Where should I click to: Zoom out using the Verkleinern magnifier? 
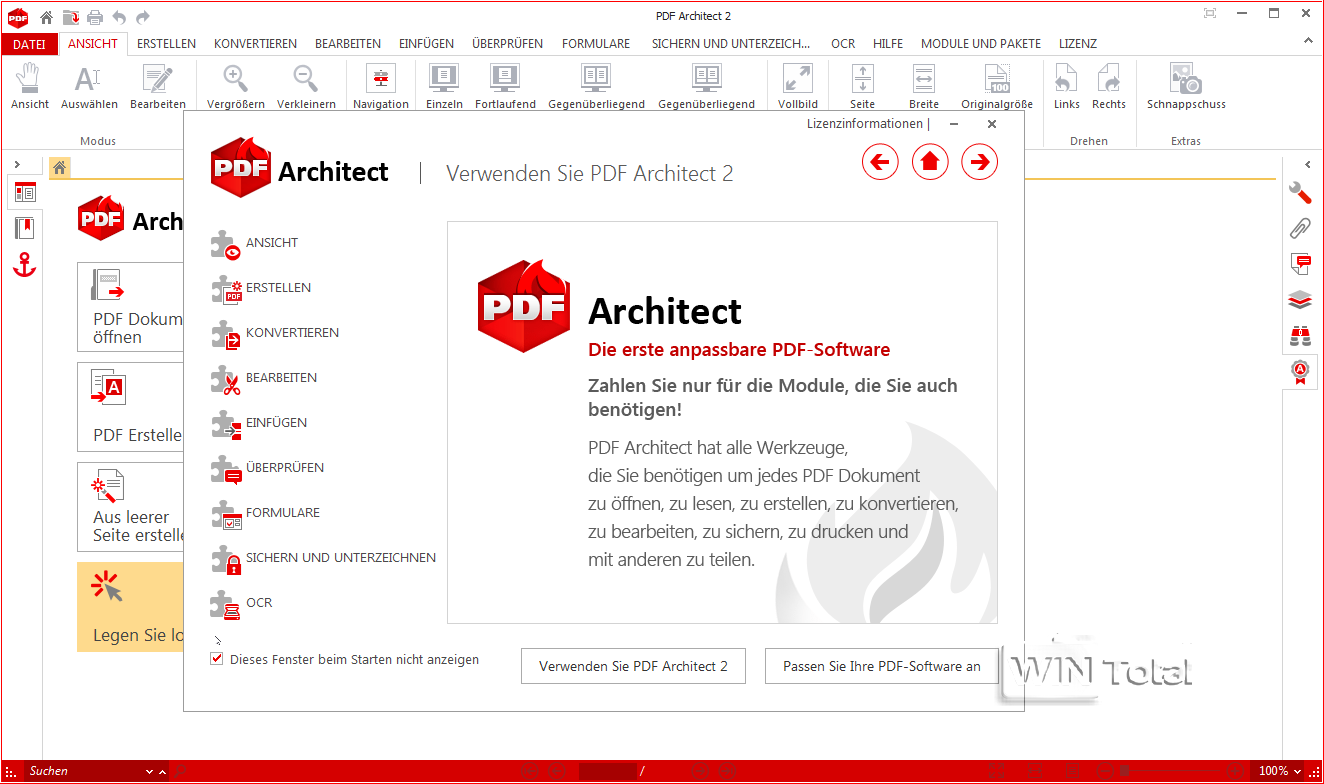coord(306,86)
